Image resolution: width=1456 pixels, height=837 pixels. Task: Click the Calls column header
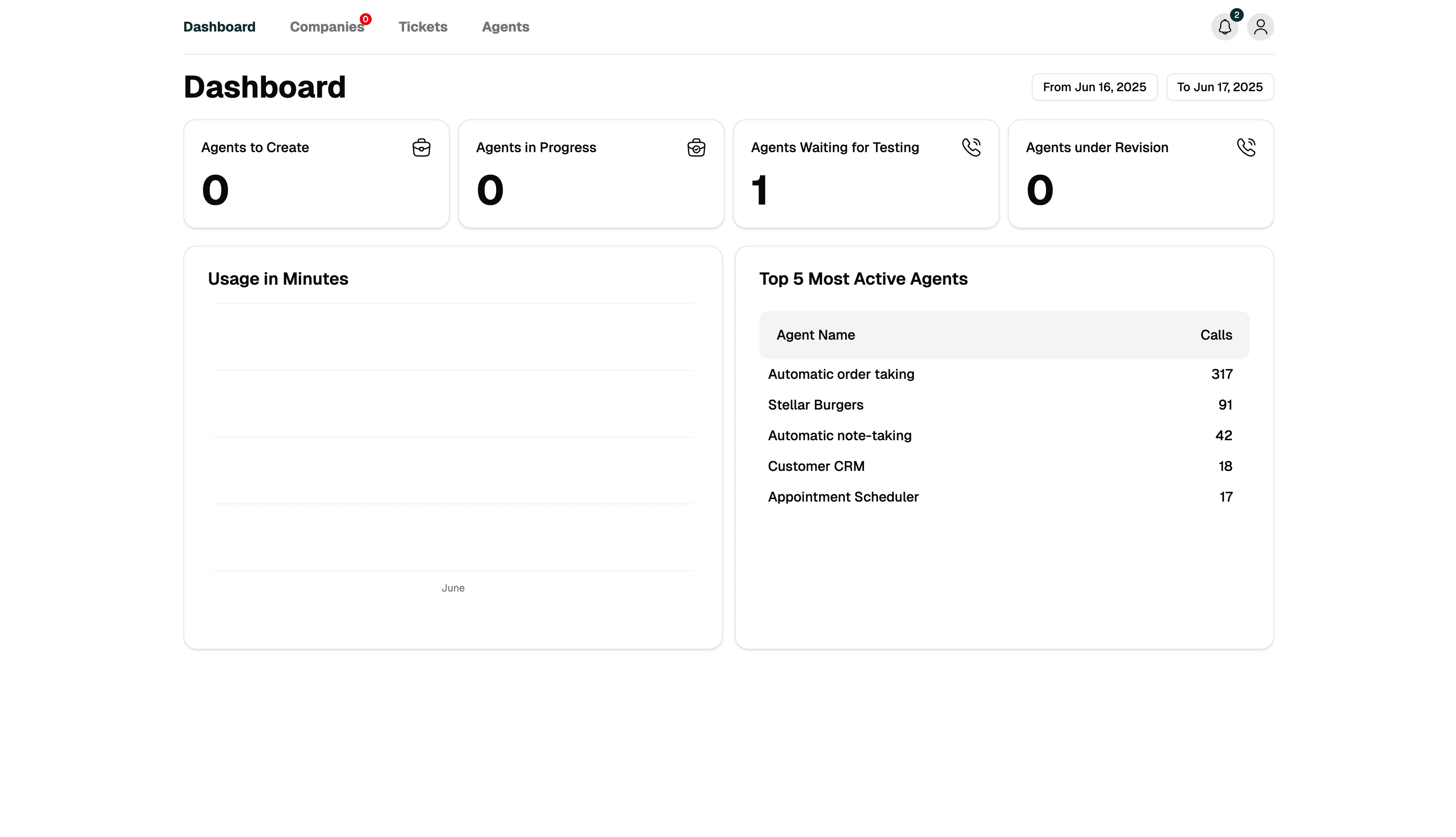click(x=1216, y=335)
